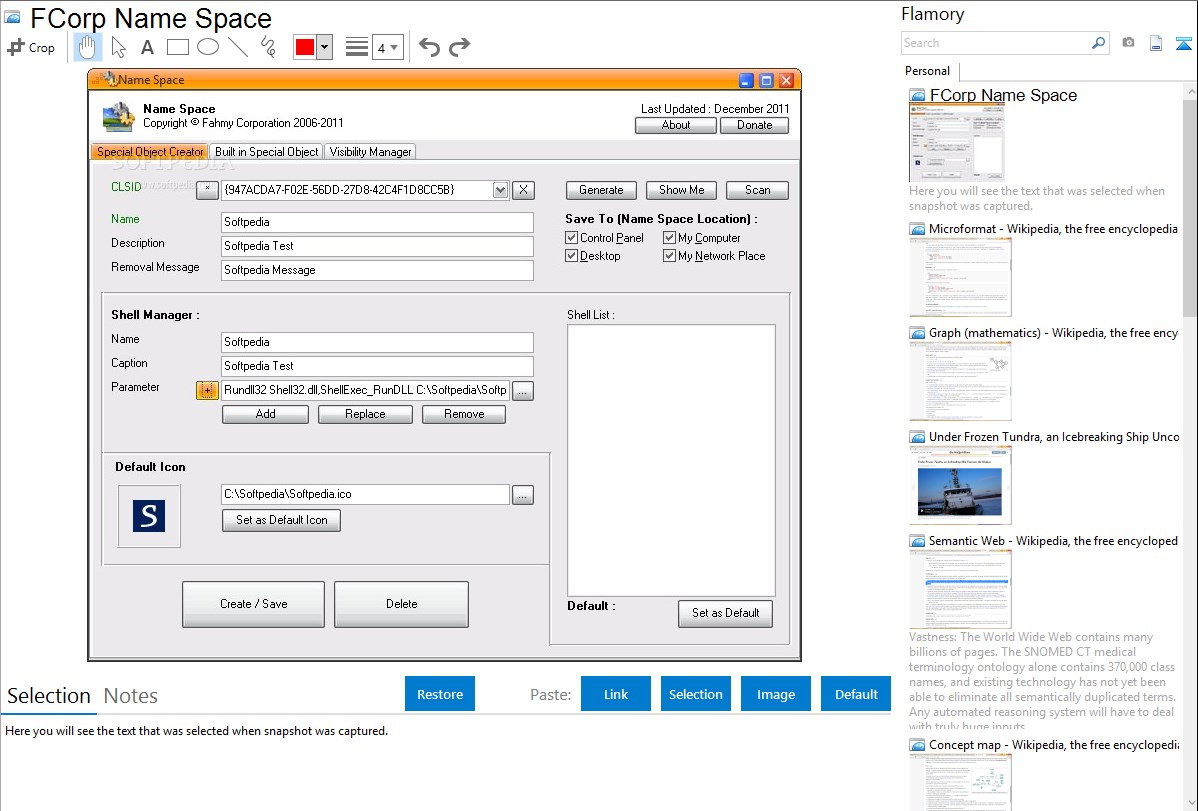Click the blue Restore button
Viewport: 1198px width, 811px height.
pos(440,694)
